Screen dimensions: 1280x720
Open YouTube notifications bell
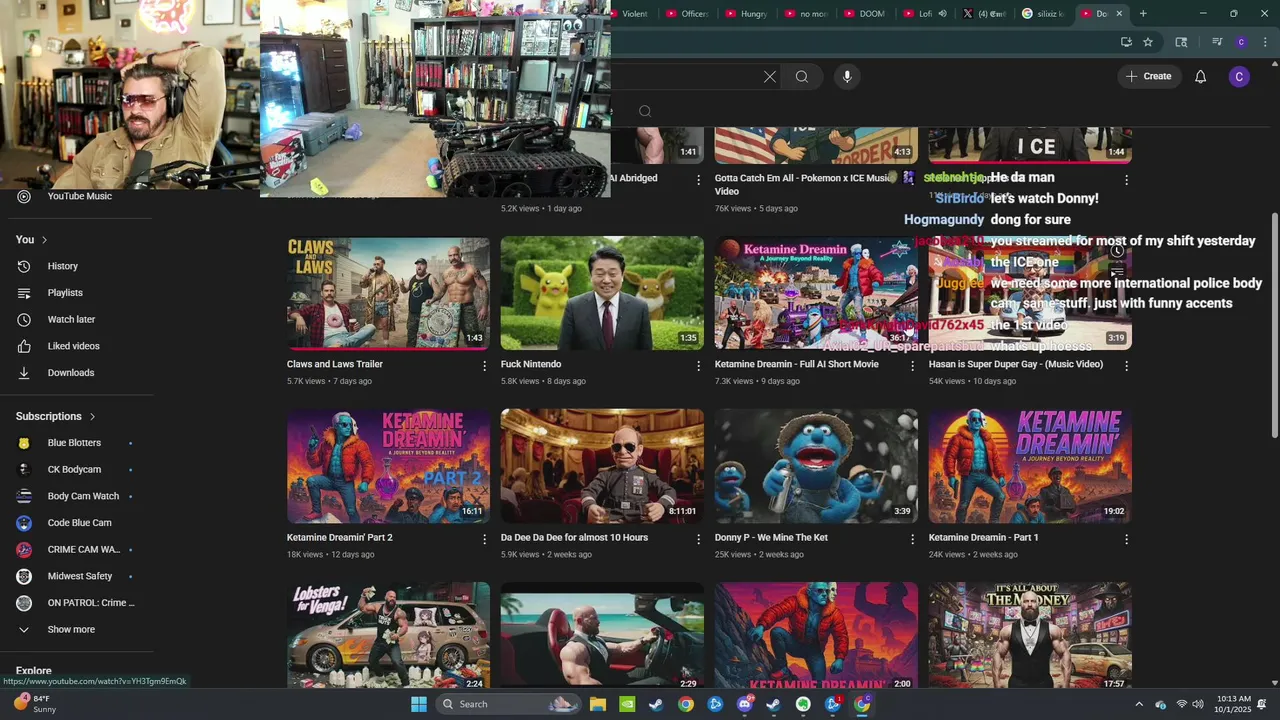pos(1200,77)
